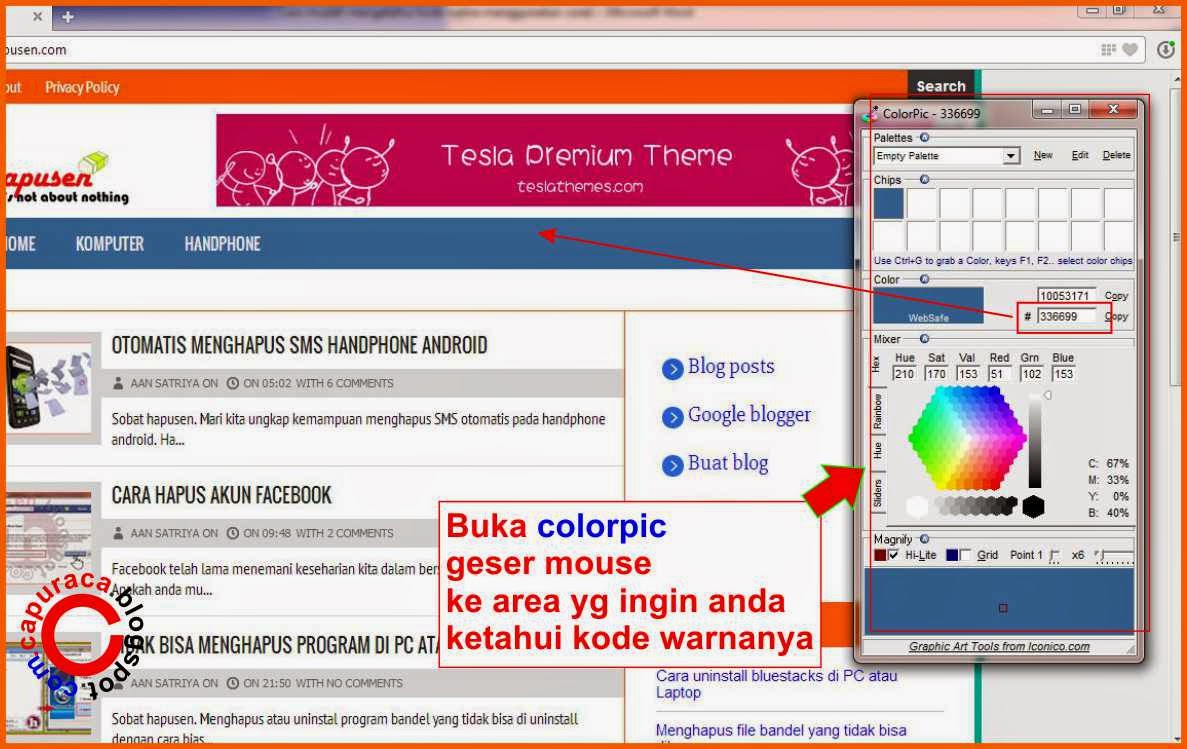Viewport: 1187px width, 749px height.
Task: Open the KOMPUTER menu item
Action: point(110,244)
